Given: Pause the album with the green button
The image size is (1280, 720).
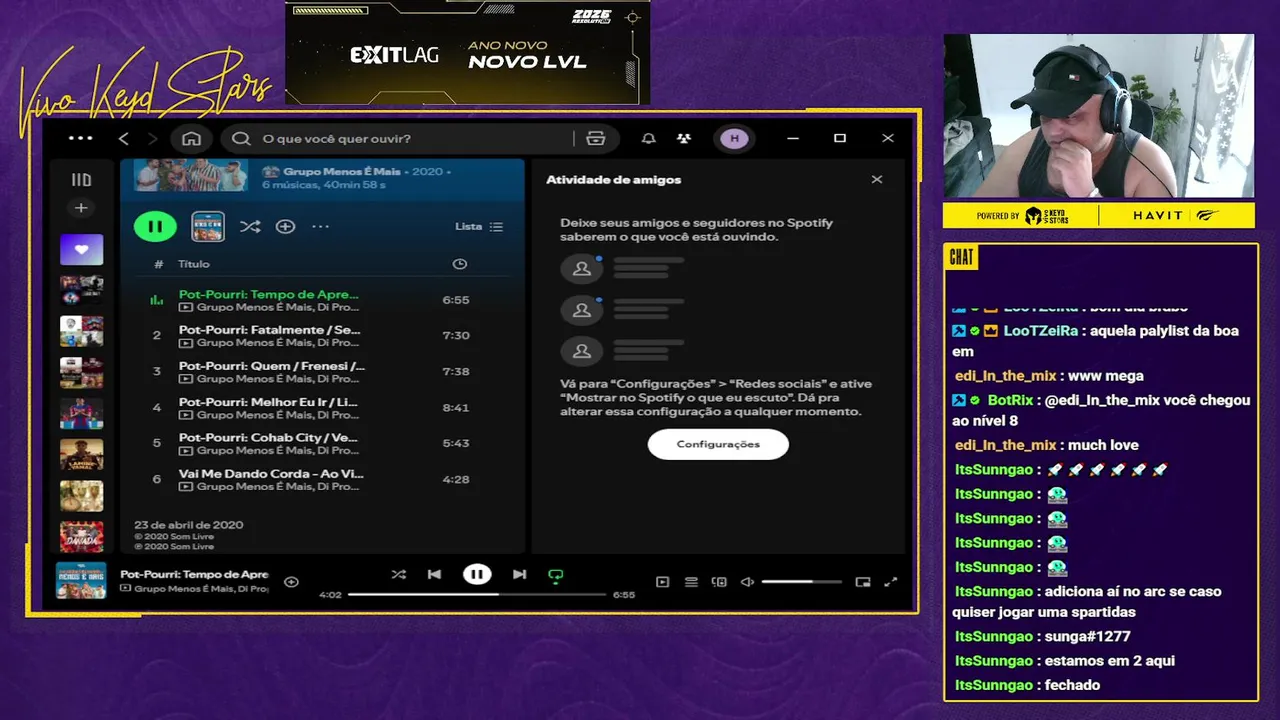Looking at the screenshot, I should click(155, 227).
